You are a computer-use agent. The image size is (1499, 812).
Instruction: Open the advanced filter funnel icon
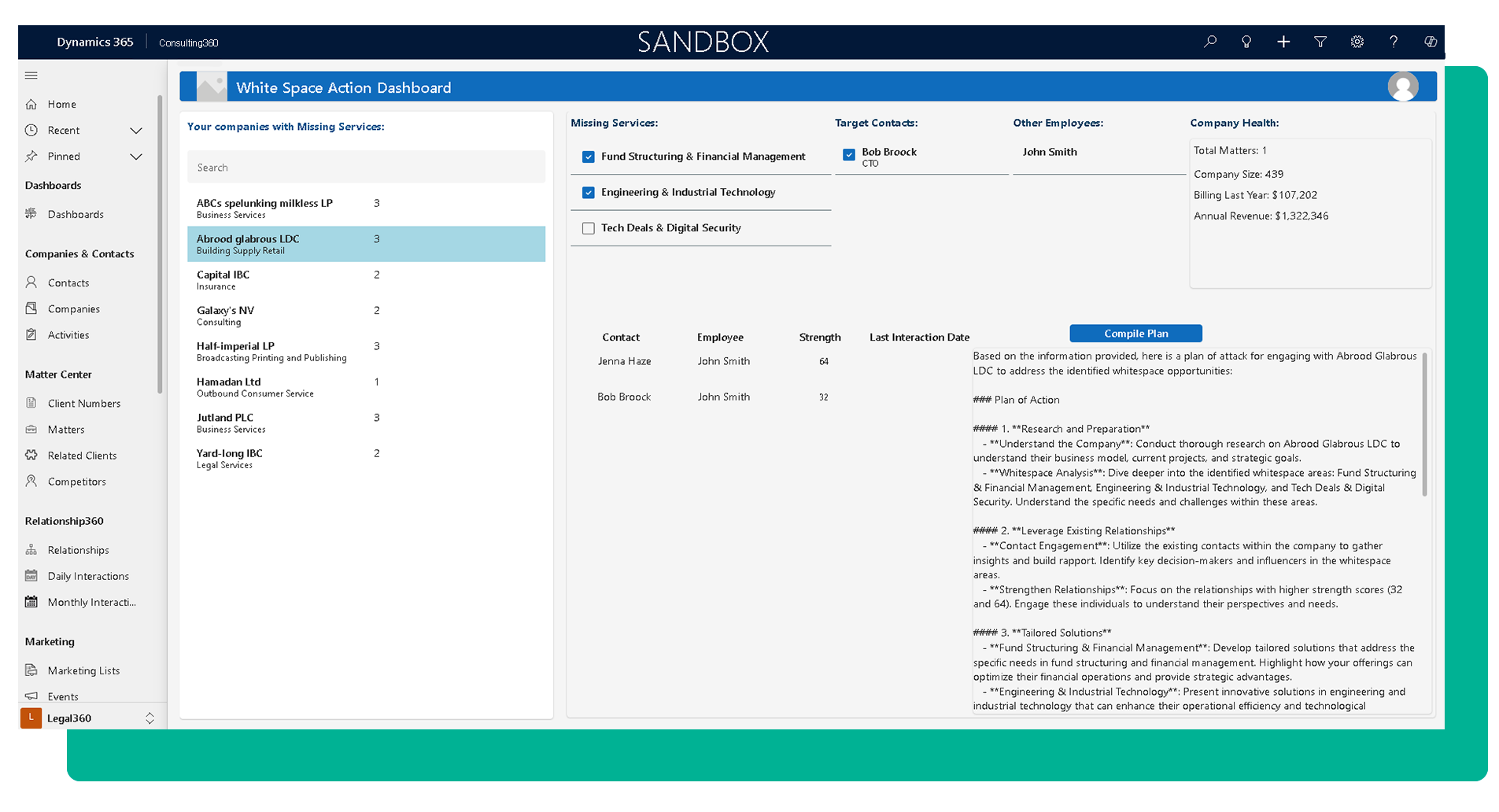pos(1320,42)
